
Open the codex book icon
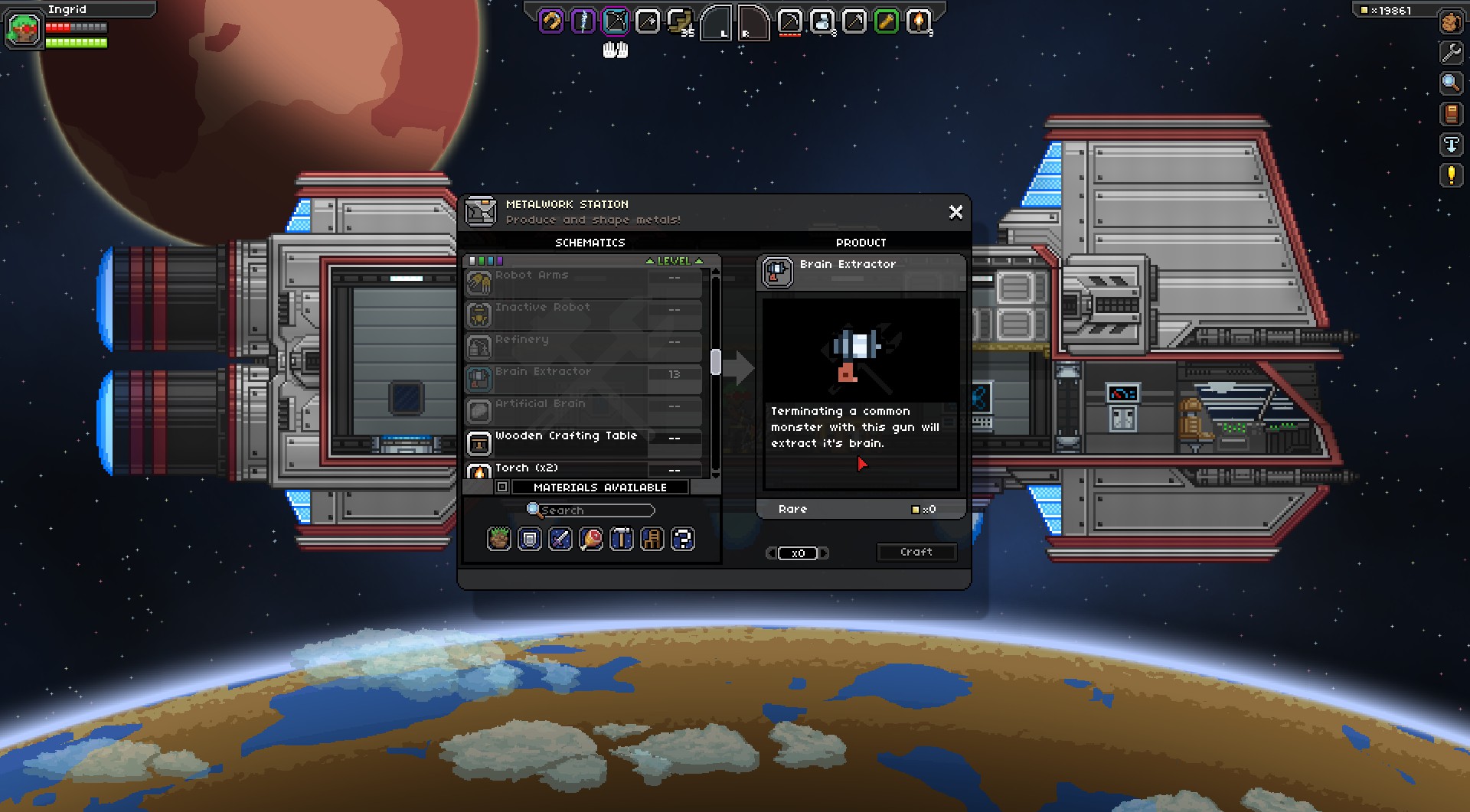click(x=1451, y=114)
